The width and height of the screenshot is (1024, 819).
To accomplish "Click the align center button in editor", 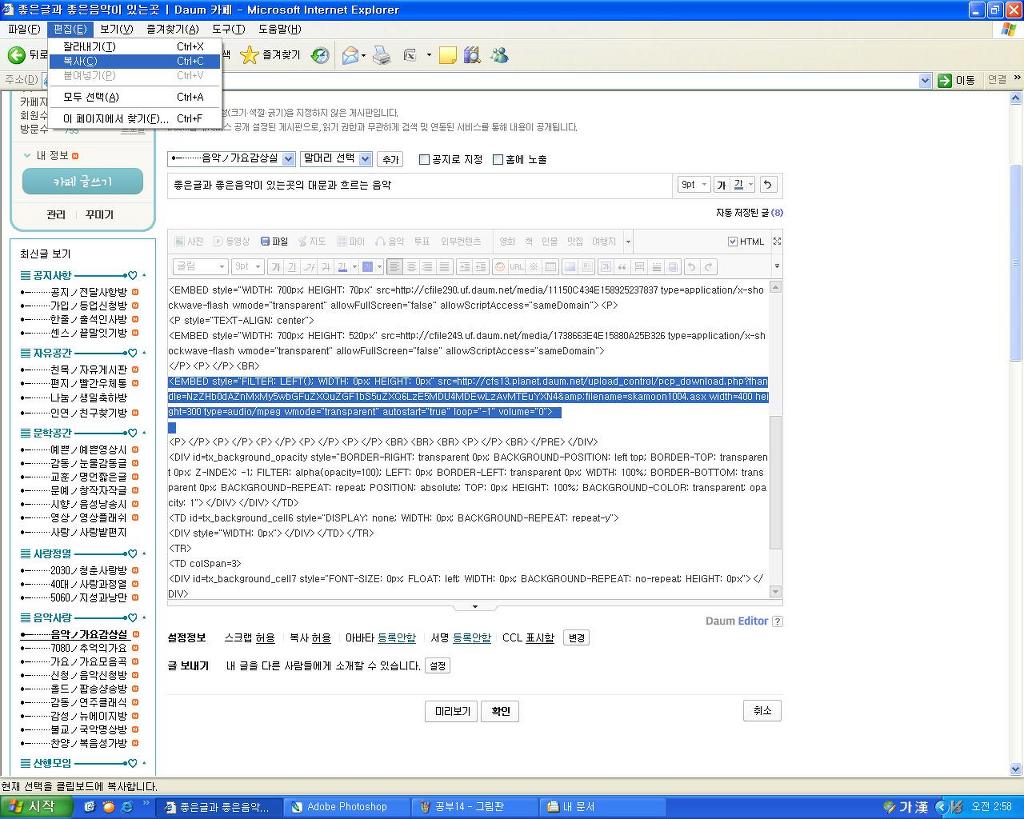I will click(x=411, y=266).
